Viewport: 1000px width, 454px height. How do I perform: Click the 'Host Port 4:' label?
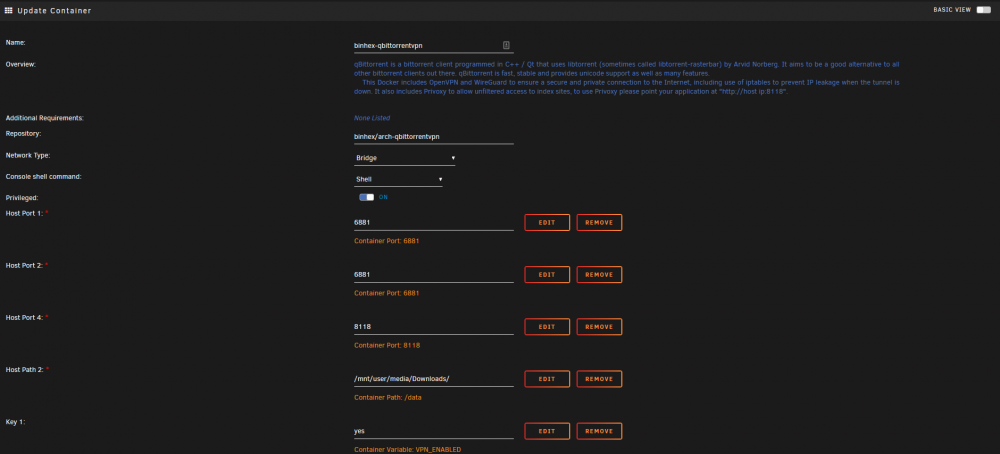click(x=24, y=318)
